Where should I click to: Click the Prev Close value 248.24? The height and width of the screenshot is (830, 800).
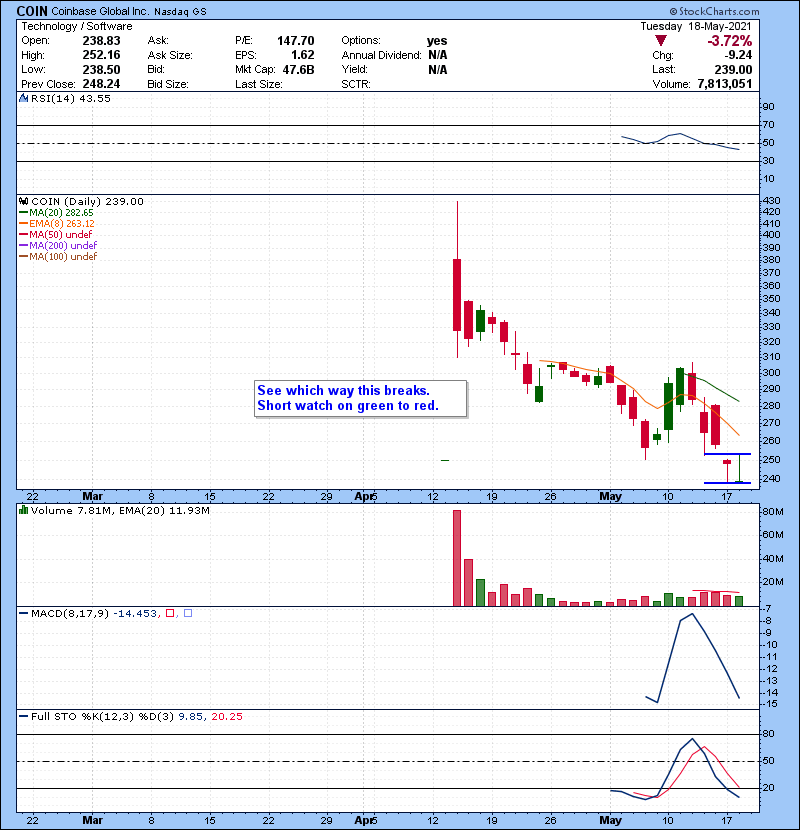(101, 84)
